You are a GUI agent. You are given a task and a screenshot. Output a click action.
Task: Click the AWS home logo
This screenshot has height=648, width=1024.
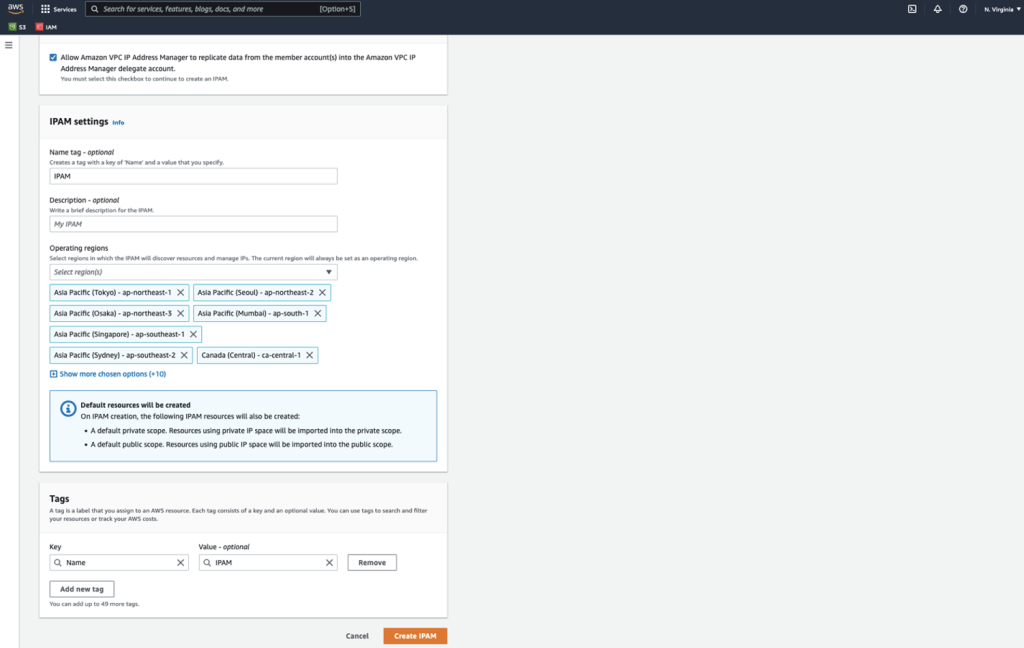[x=13, y=8]
